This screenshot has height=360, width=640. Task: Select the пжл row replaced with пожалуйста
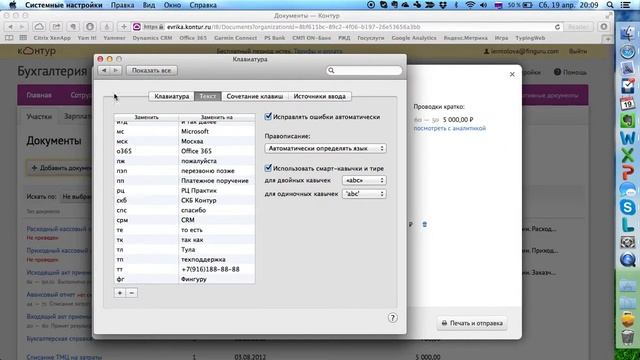point(184,161)
